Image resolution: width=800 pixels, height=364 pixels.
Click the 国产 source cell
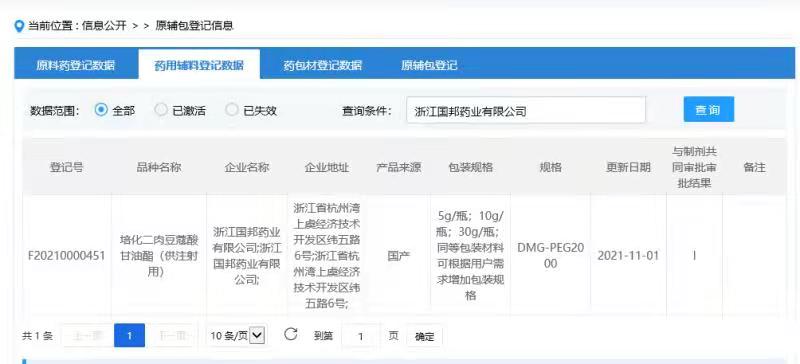coord(398,255)
